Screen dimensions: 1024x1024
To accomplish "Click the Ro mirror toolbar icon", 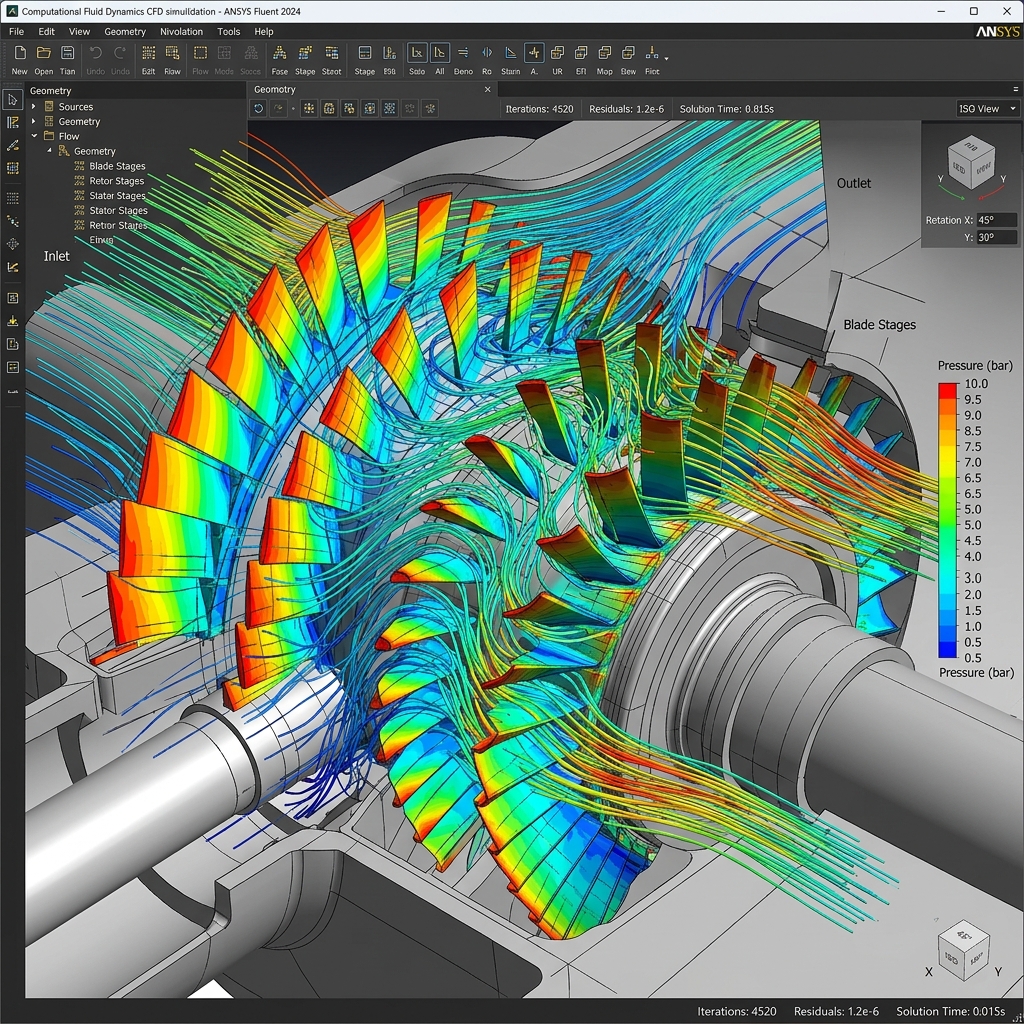I will 487,53.
